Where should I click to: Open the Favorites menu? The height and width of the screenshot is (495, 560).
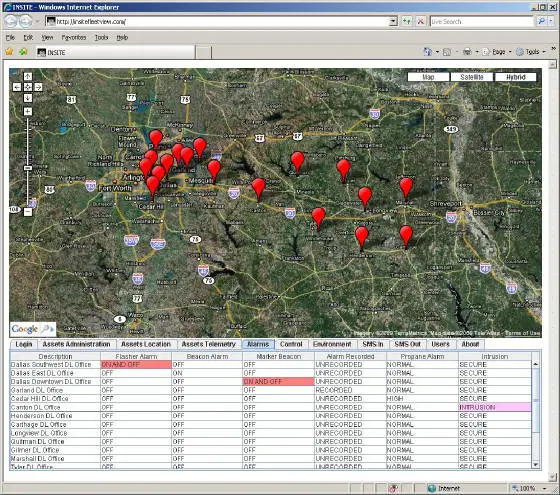pyautogui.click(x=74, y=37)
